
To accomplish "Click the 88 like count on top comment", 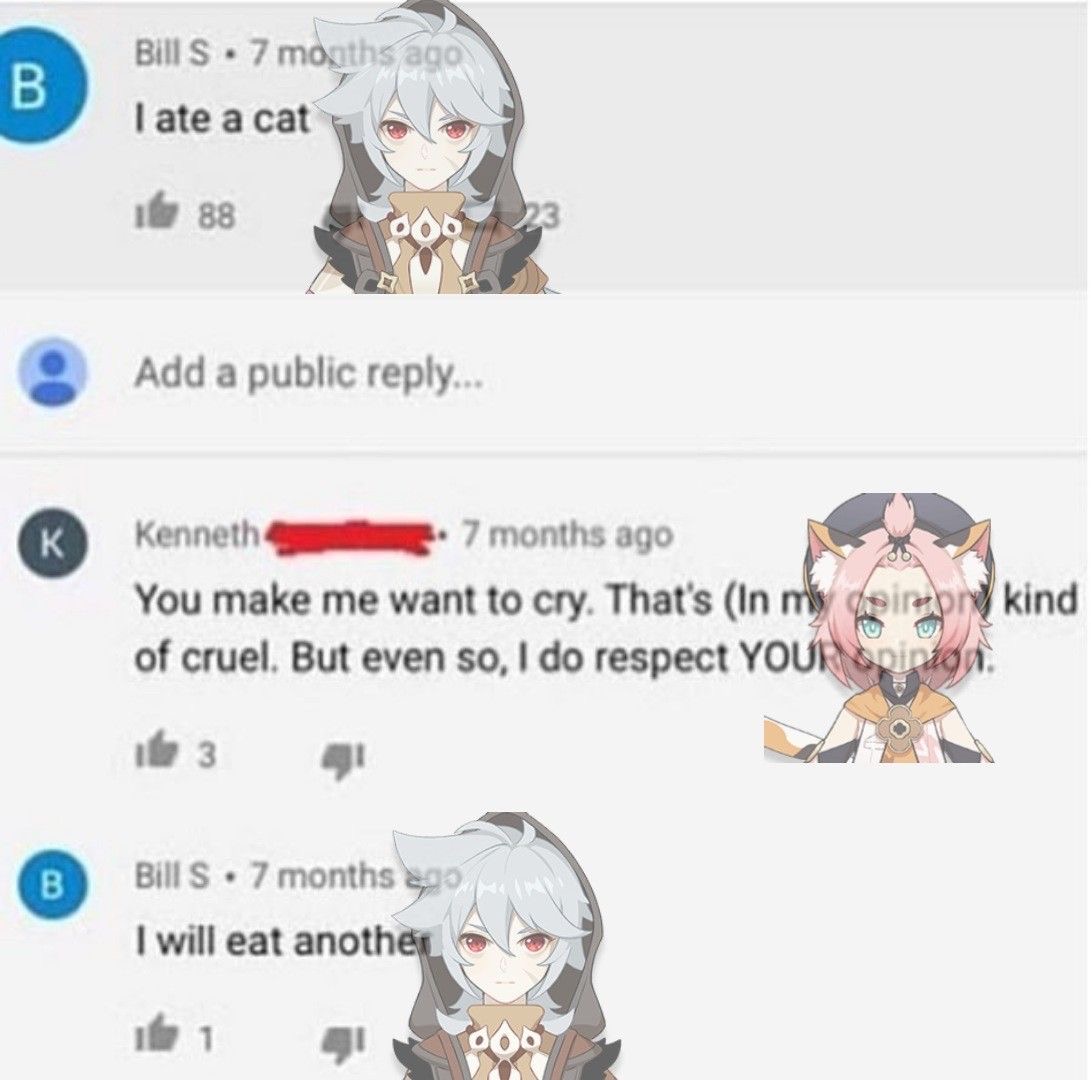I will click(216, 216).
